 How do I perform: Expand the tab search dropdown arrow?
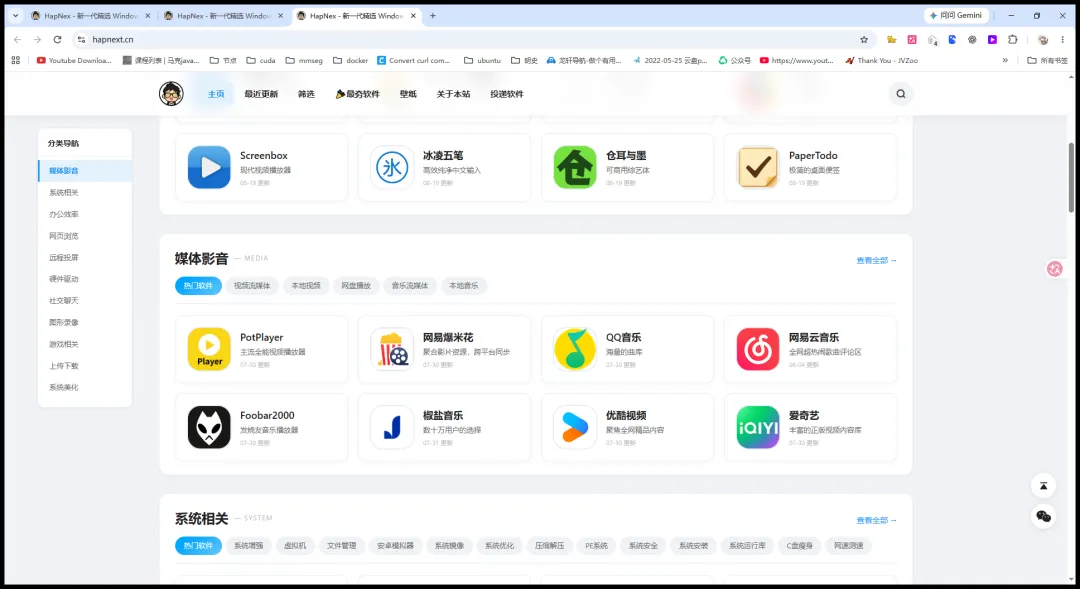tap(16, 16)
